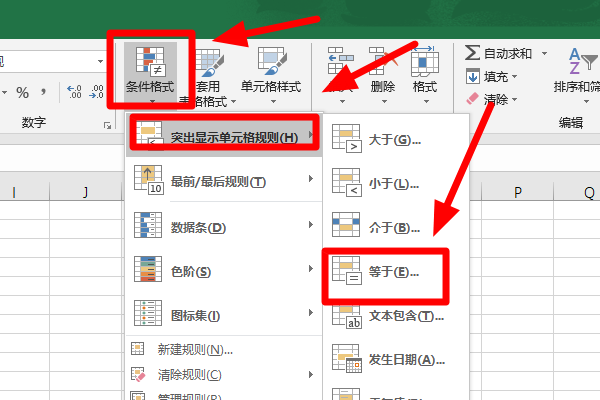Click the 填充 fill down icon
The width and height of the screenshot is (600, 400).
[x=473, y=76]
